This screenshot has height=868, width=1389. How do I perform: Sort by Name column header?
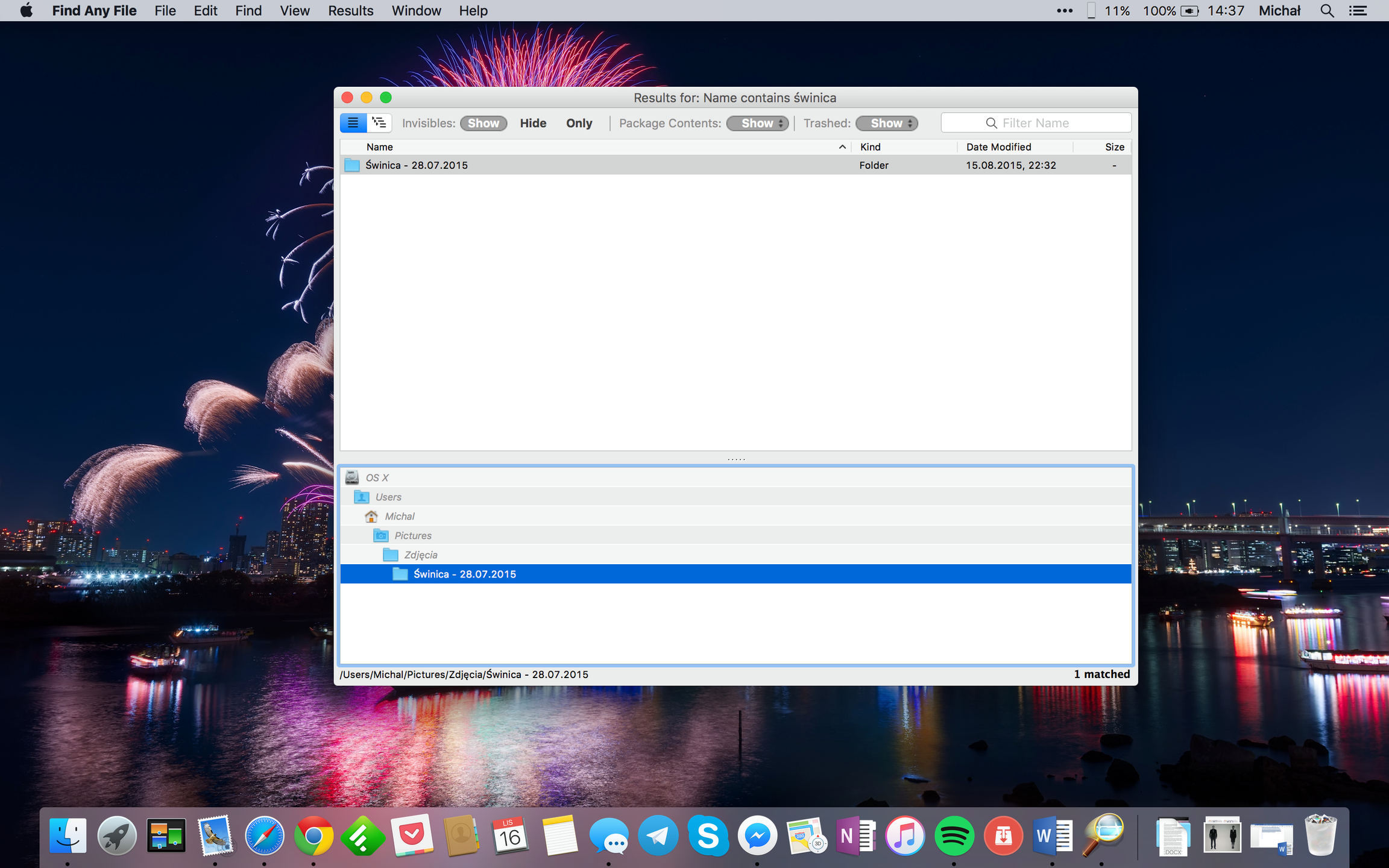380,147
